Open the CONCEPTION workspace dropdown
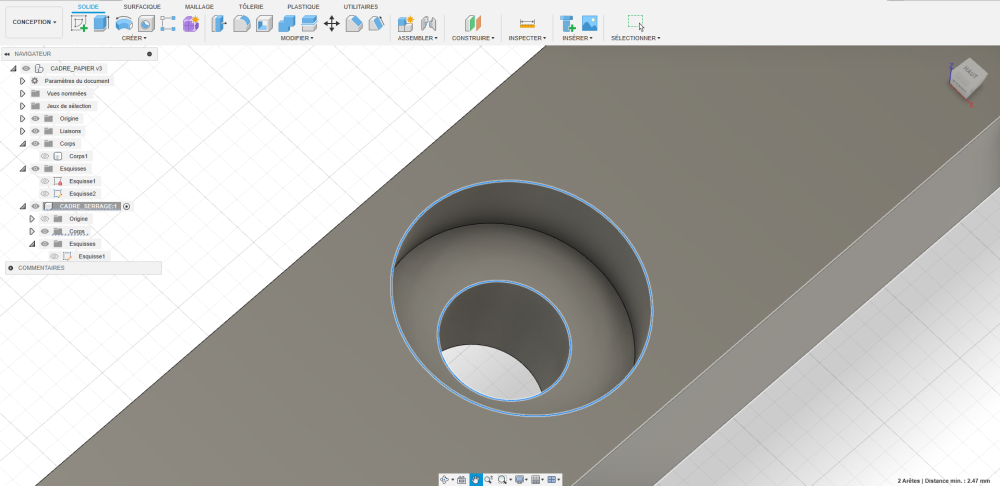Viewport: 1000px width, 486px height. point(34,22)
